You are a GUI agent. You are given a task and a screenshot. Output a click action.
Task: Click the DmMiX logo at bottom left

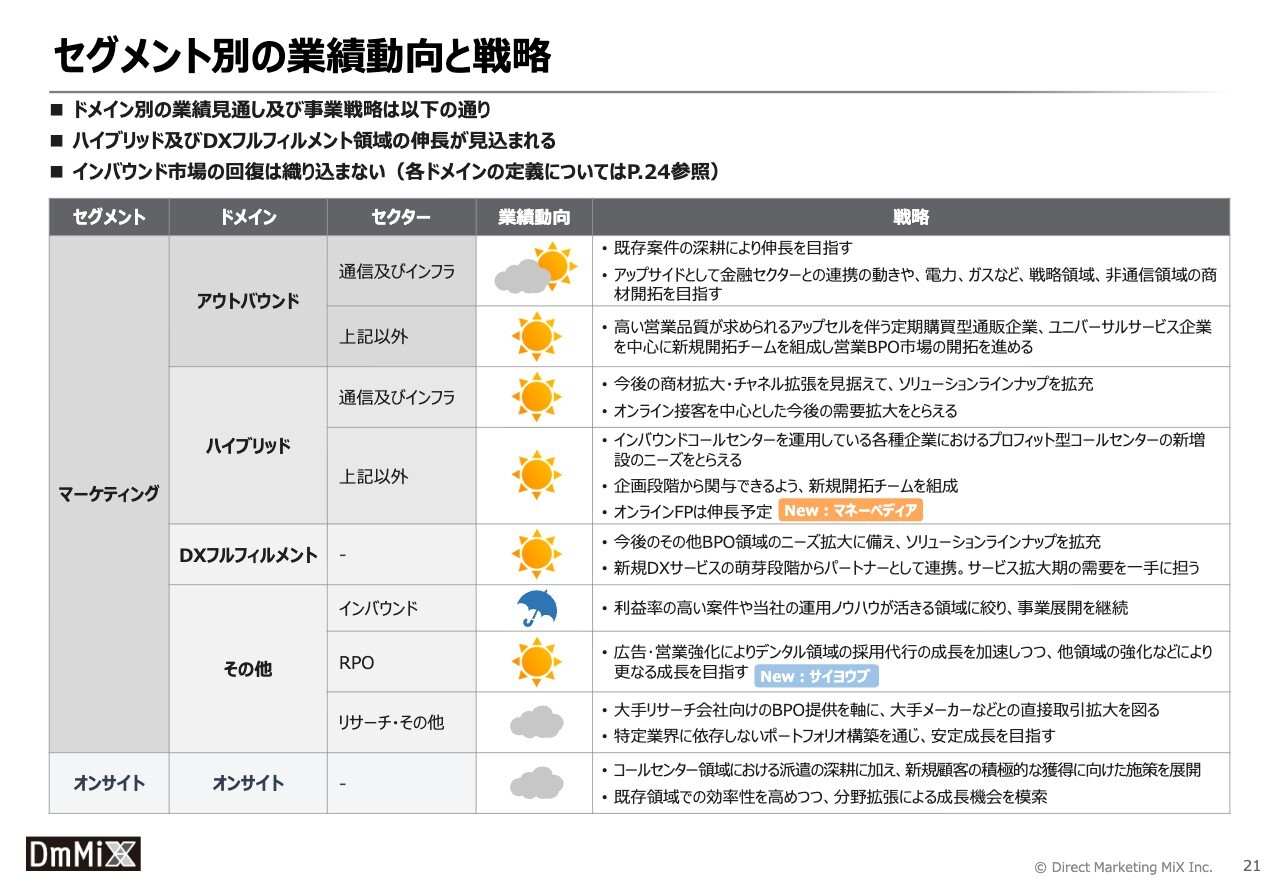pyautogui.click(x=83, y=853)
